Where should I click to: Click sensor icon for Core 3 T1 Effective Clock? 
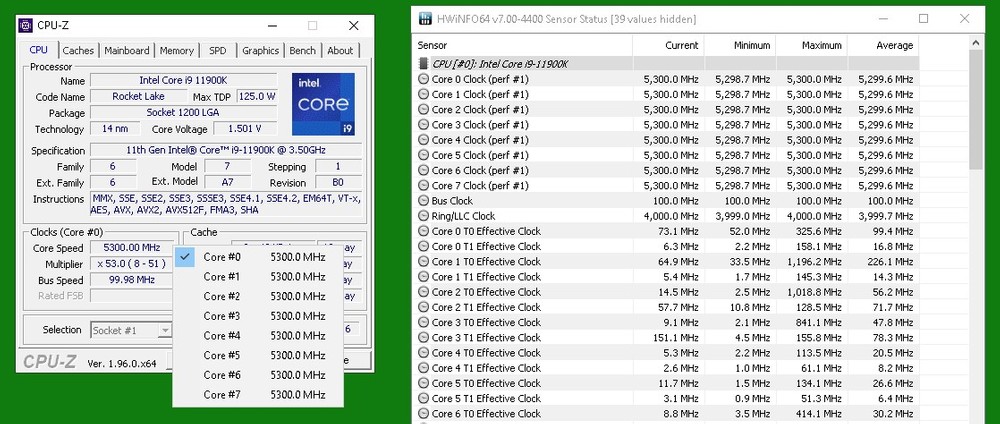[423, 338]
